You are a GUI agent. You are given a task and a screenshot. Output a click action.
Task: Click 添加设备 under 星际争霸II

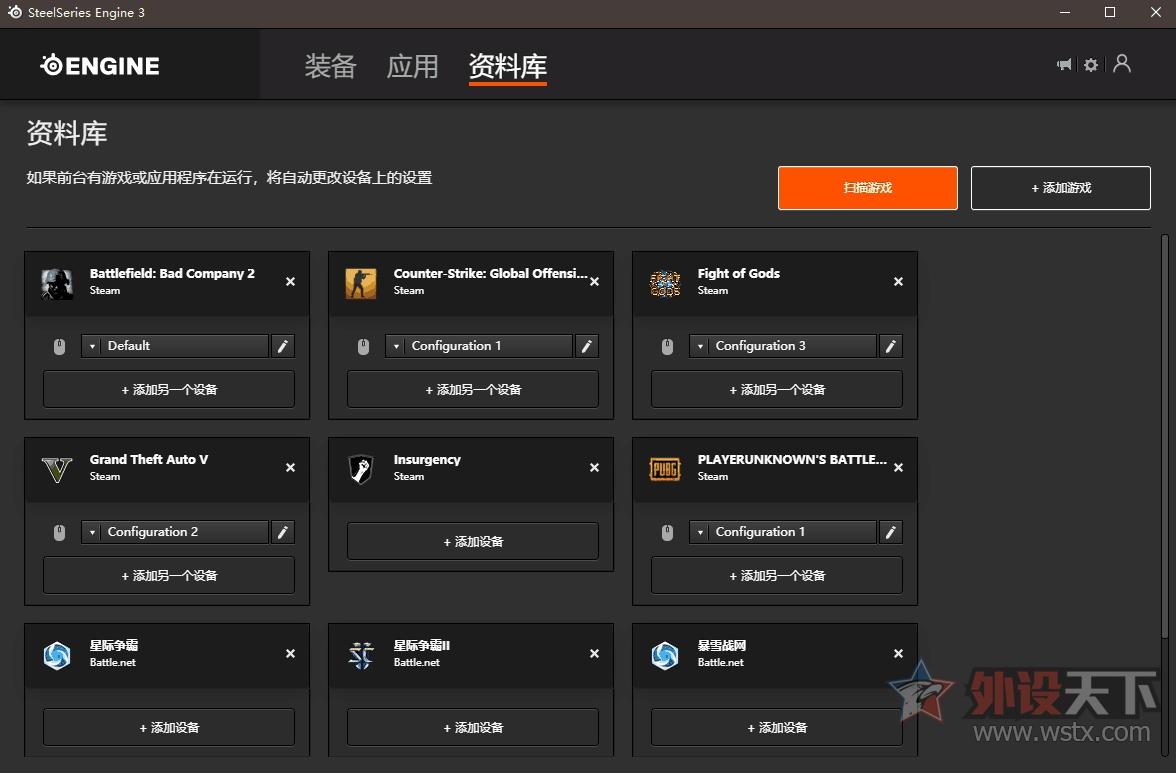point(472,727)
